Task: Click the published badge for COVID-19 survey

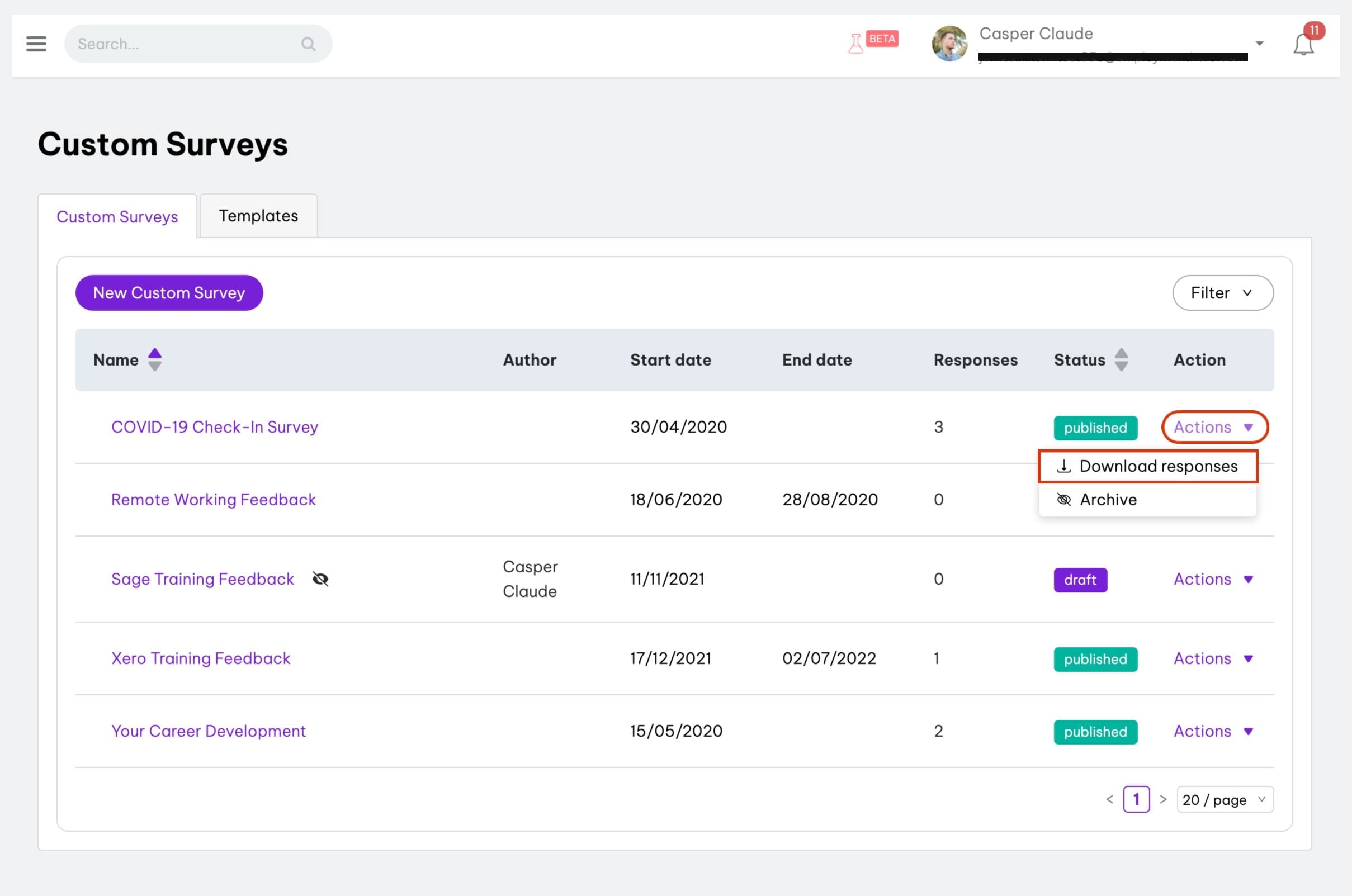Action: tap(1095, 428)
